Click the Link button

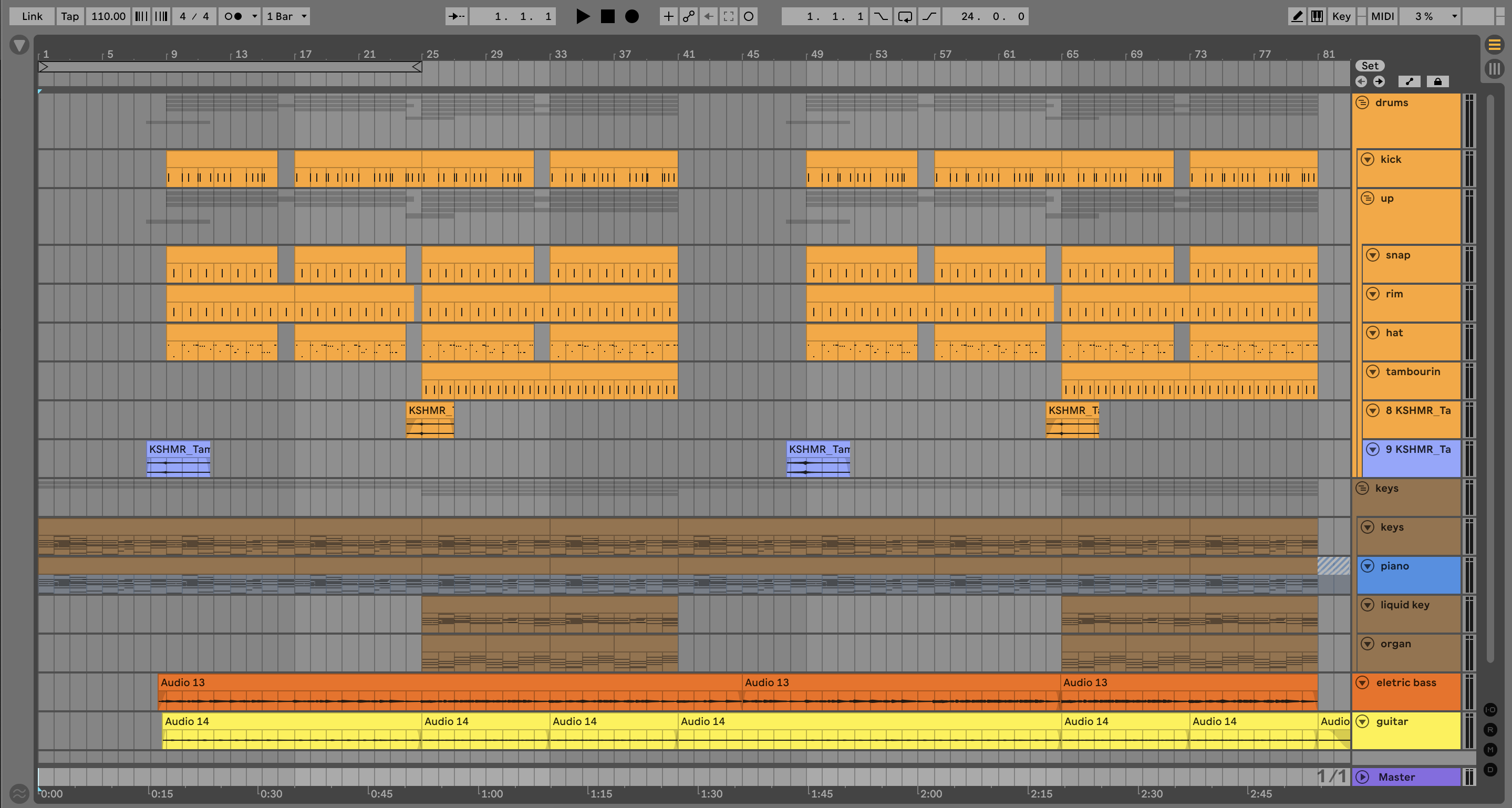32,16
